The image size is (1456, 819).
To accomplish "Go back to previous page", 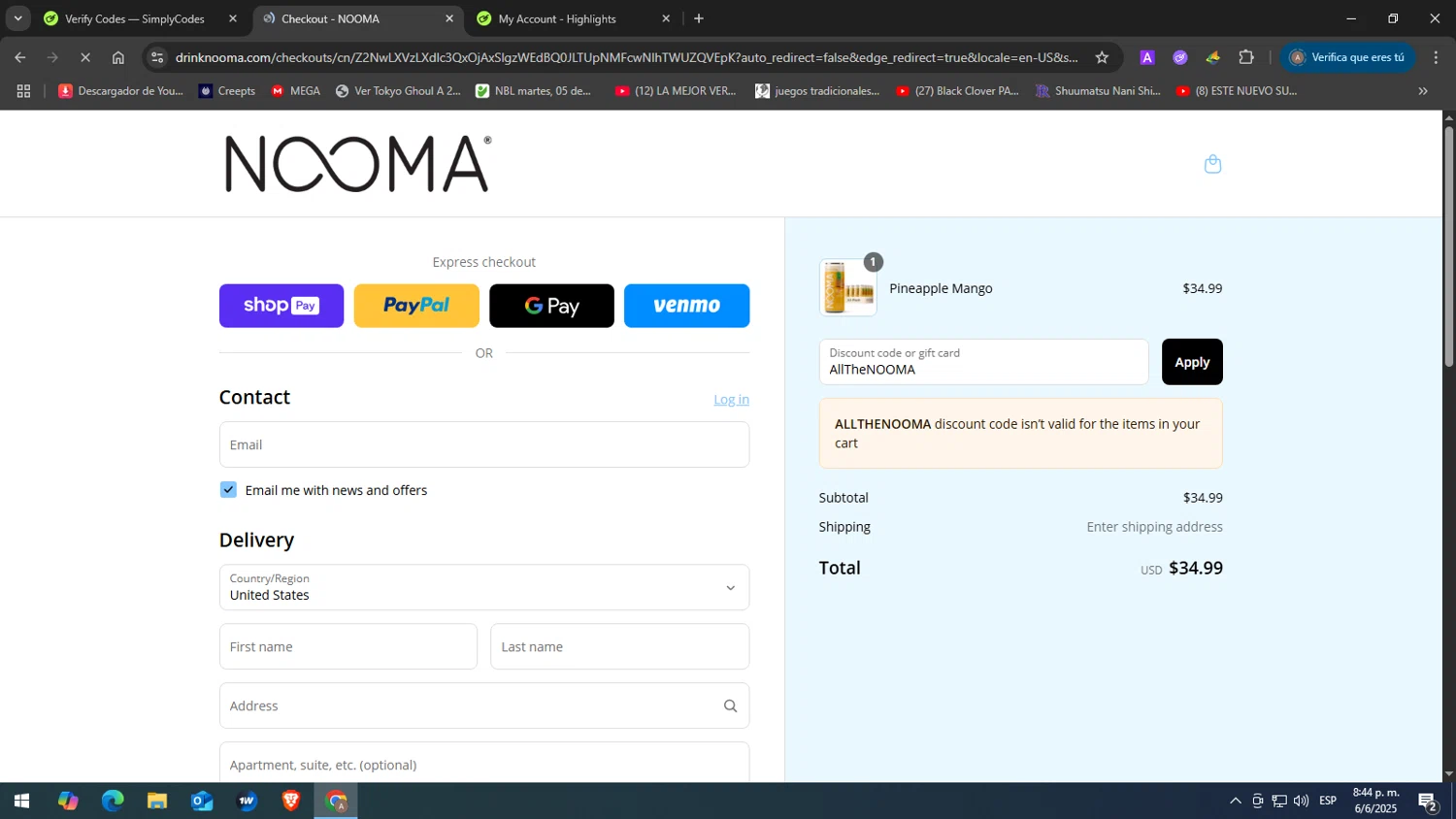I will (x=20, y=57).
